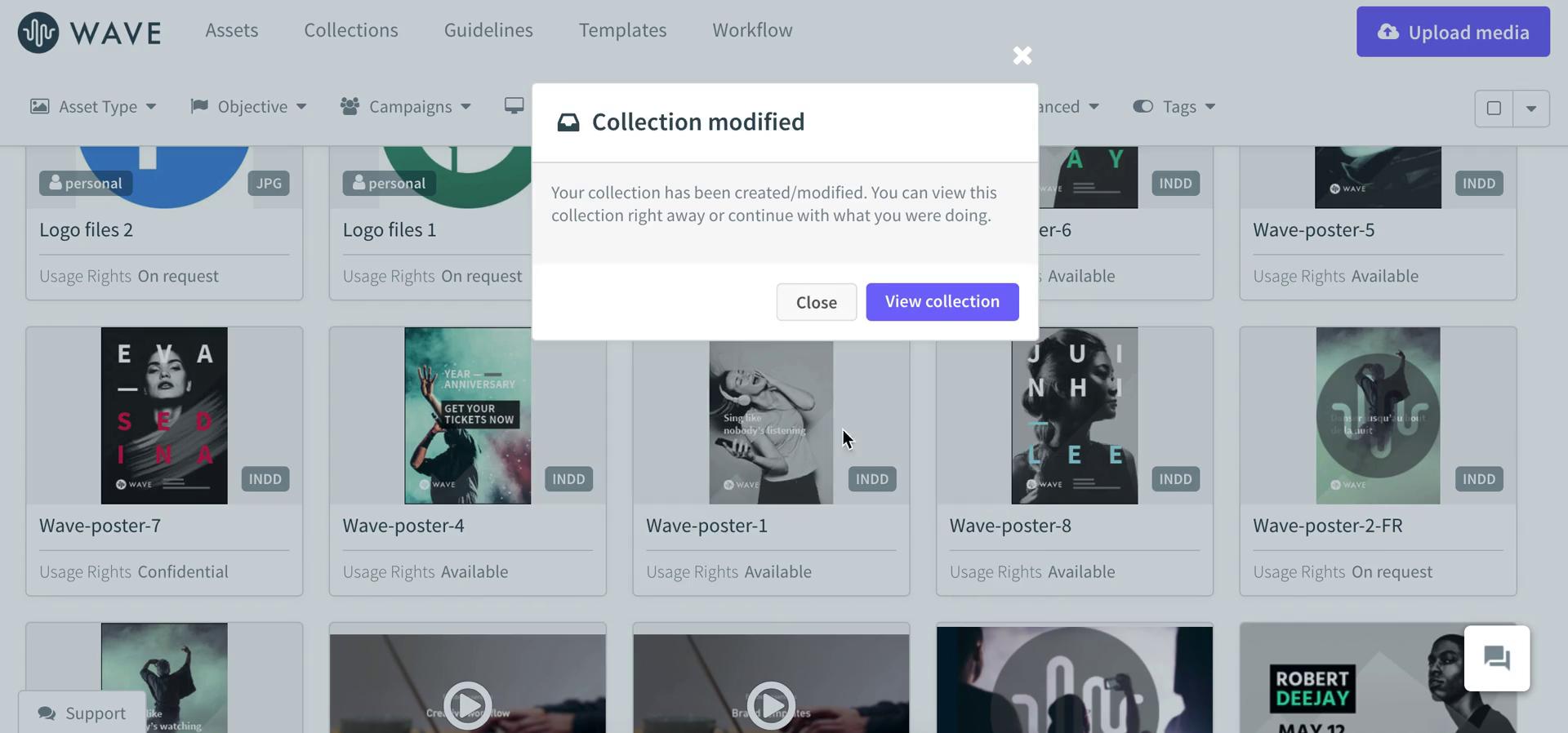
Task: Click the Objective flag icon
Action: [x=198, y=106]
